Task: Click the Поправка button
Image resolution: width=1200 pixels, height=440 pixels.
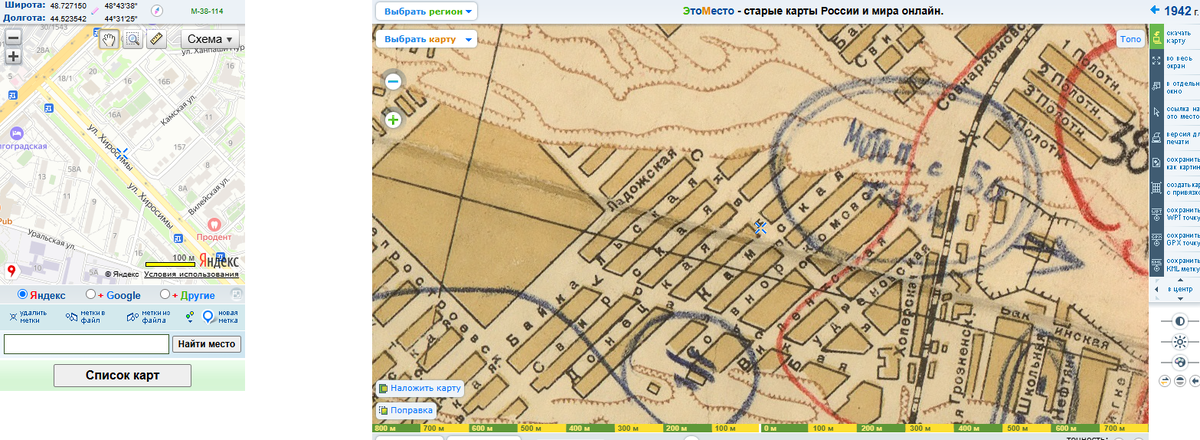Action: point(406,410)
